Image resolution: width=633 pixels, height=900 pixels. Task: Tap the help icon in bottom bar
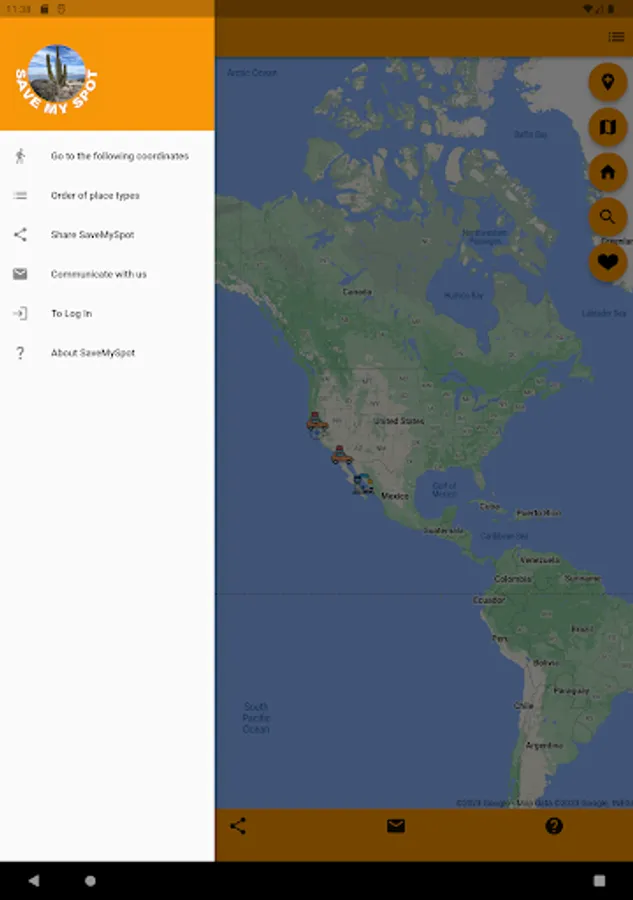554,826
